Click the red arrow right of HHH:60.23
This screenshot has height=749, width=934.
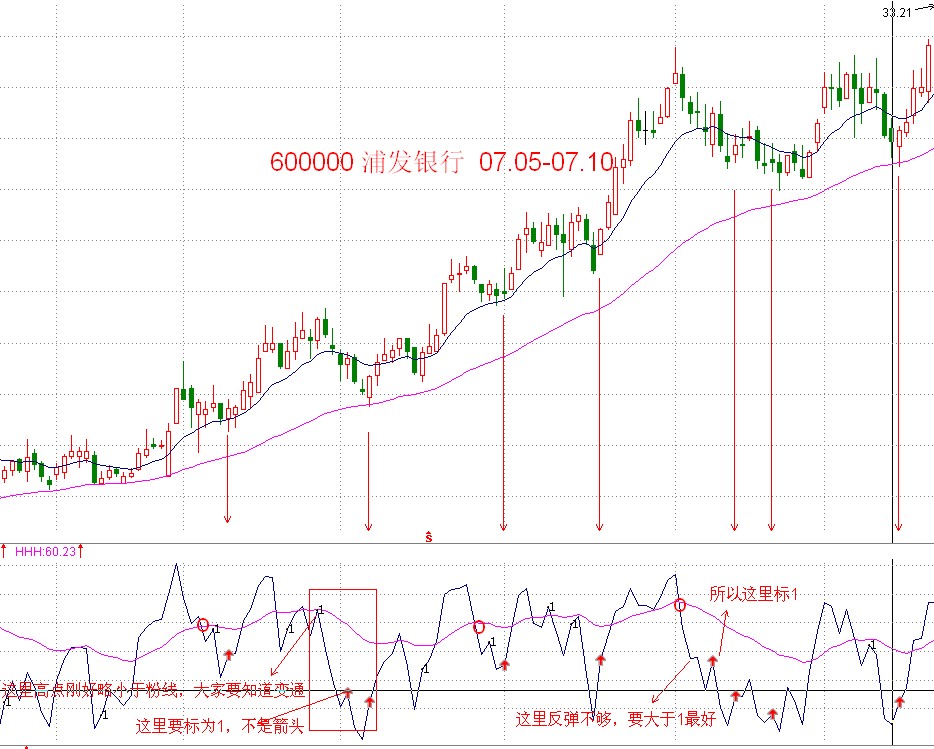(80, 551)
